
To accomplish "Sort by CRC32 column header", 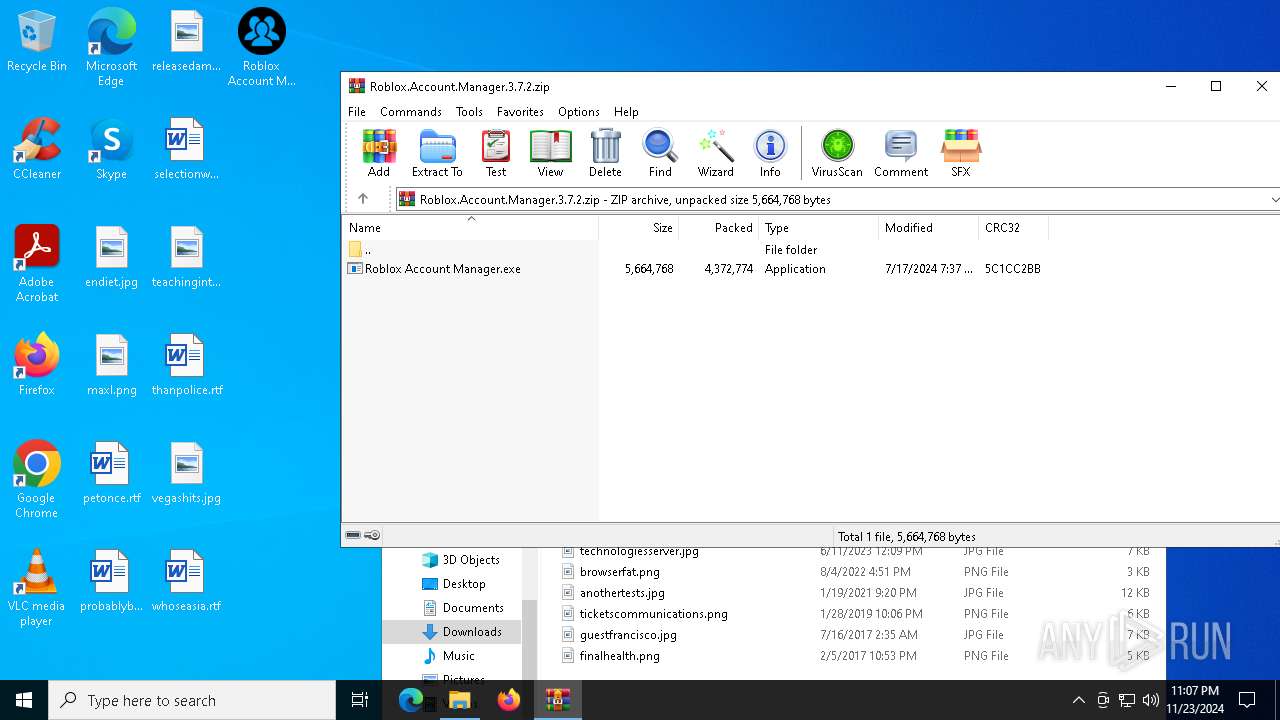I will click(1014, 228).
